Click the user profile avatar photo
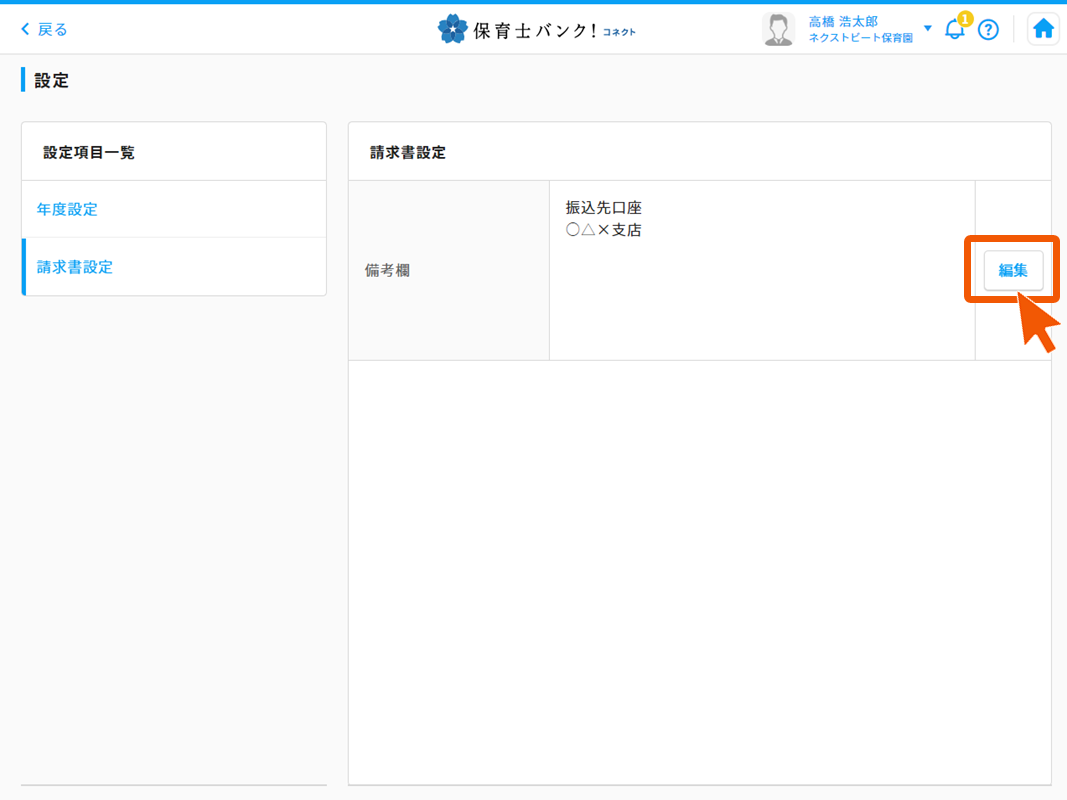Viewport: 1067px width, 800px height. (x=778, y=28)
